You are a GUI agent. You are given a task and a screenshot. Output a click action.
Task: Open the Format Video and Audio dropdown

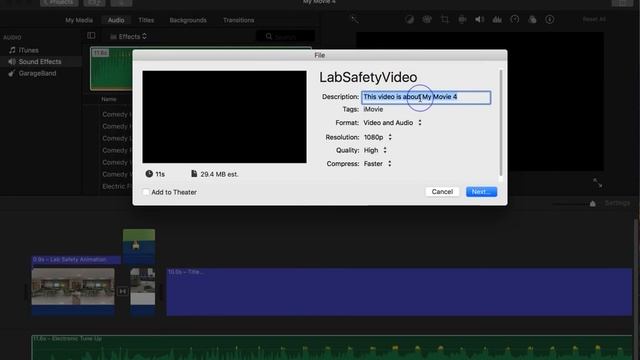pyautogui.click(x=392, y=122)
